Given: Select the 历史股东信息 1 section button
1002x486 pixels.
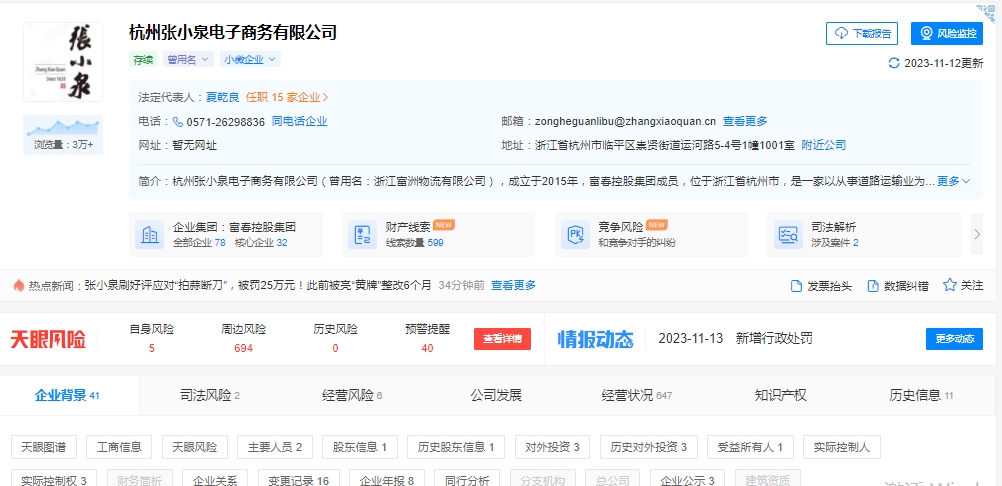Looking at the screenshot, I should click(456, 447).
